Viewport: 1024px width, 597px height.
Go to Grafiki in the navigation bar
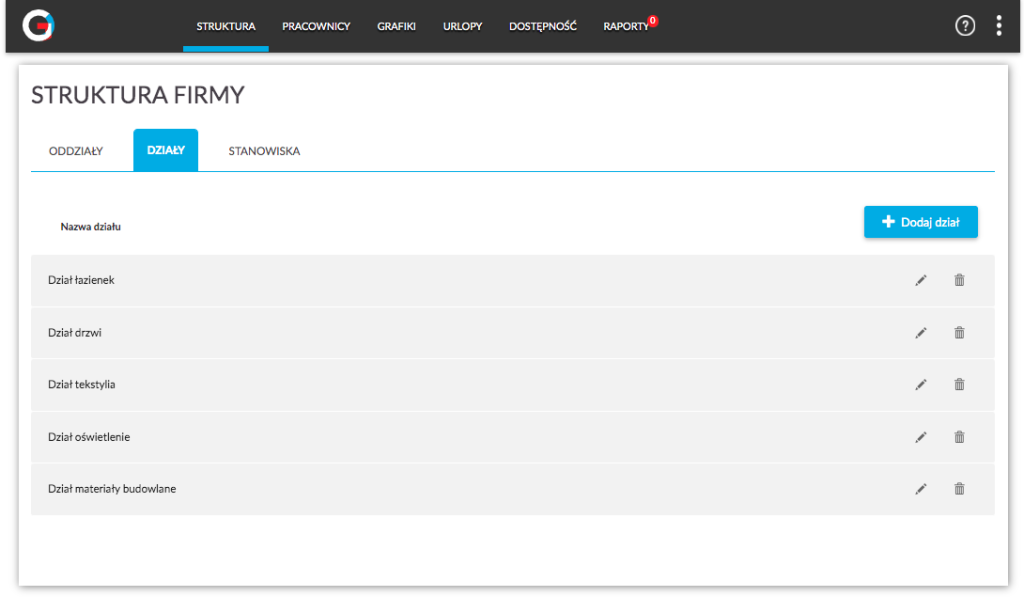pyautogui.click(x=396, y=27)
